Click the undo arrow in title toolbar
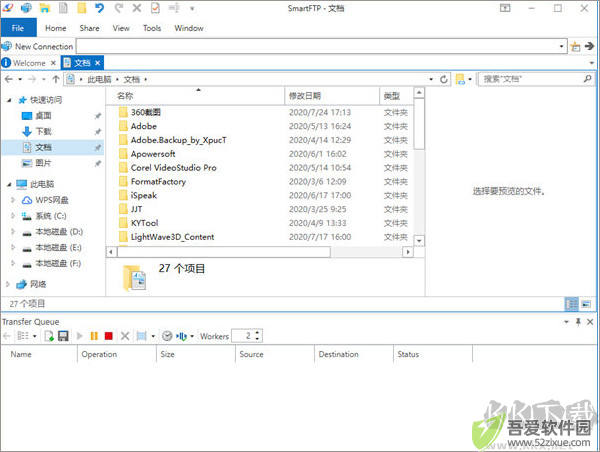The width and height of the screenshot is (600, 452). click(x=99, y=8)
